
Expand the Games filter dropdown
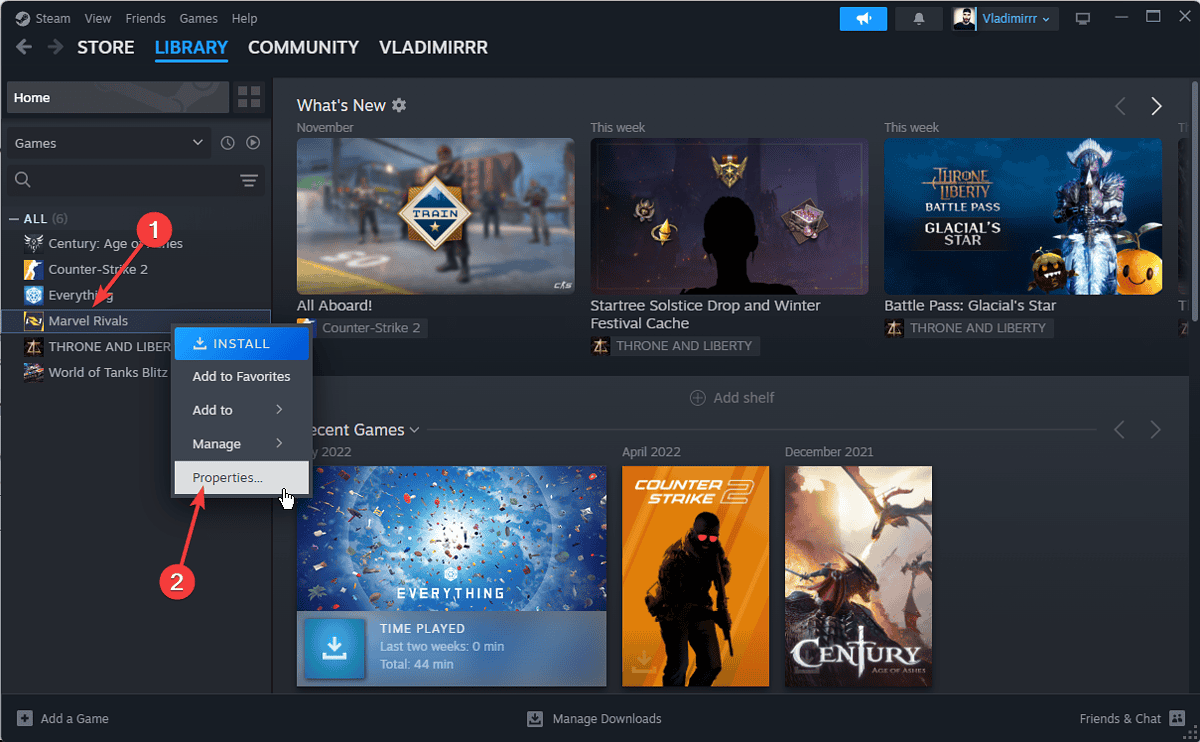click(108, 143)
